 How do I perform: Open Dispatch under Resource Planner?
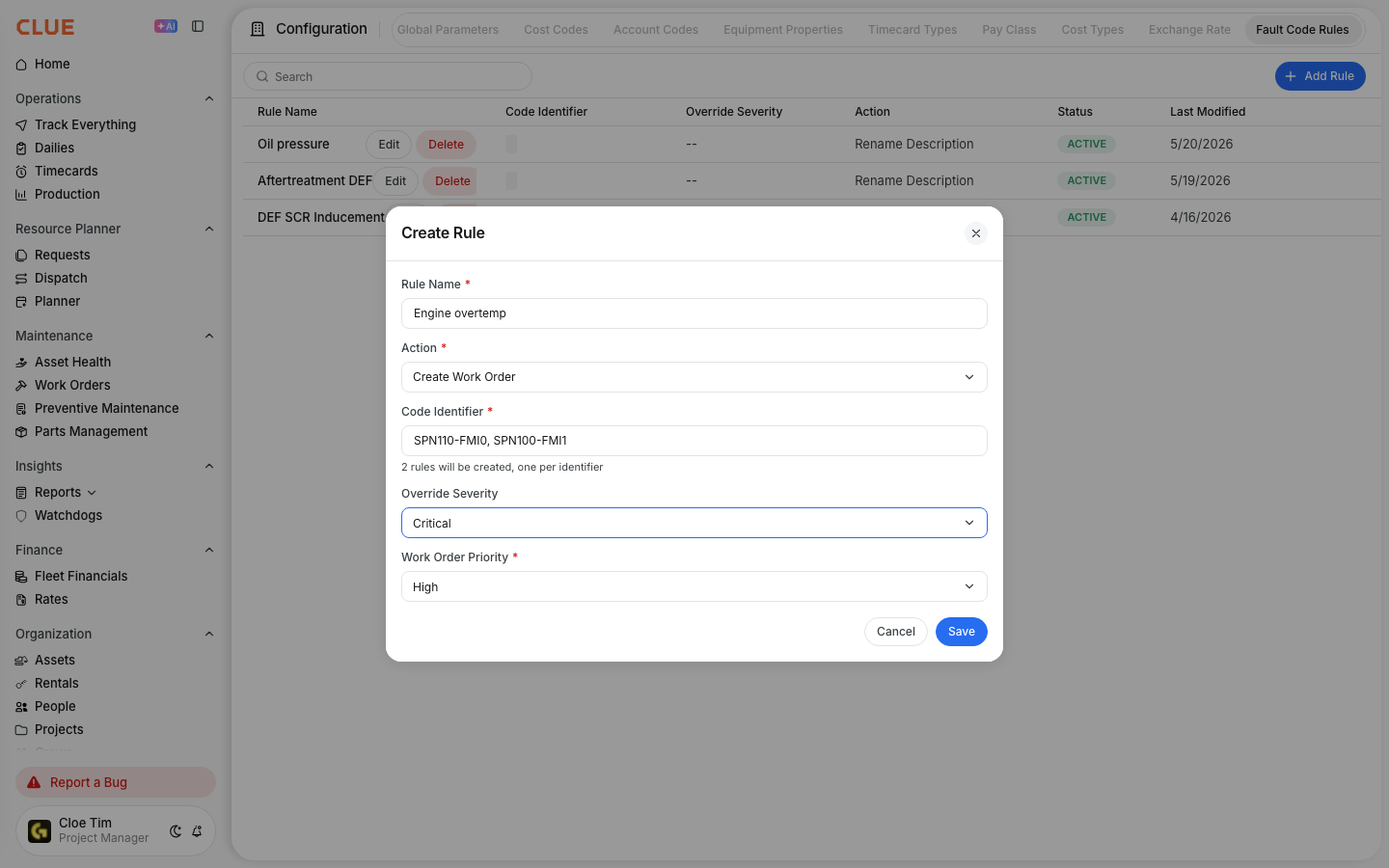coord(61,278)
